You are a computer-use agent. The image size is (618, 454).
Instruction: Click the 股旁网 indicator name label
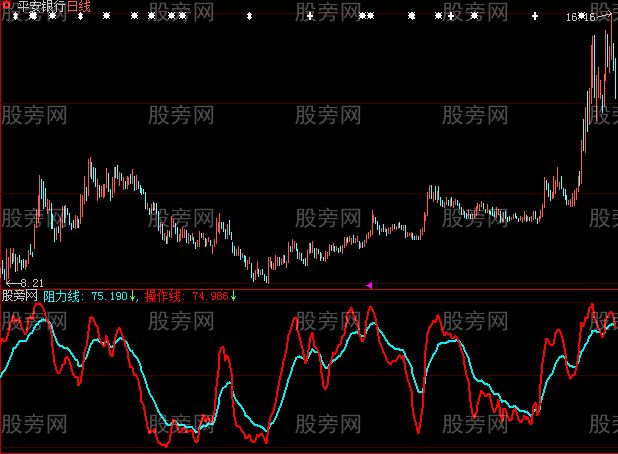click(20, 296)
